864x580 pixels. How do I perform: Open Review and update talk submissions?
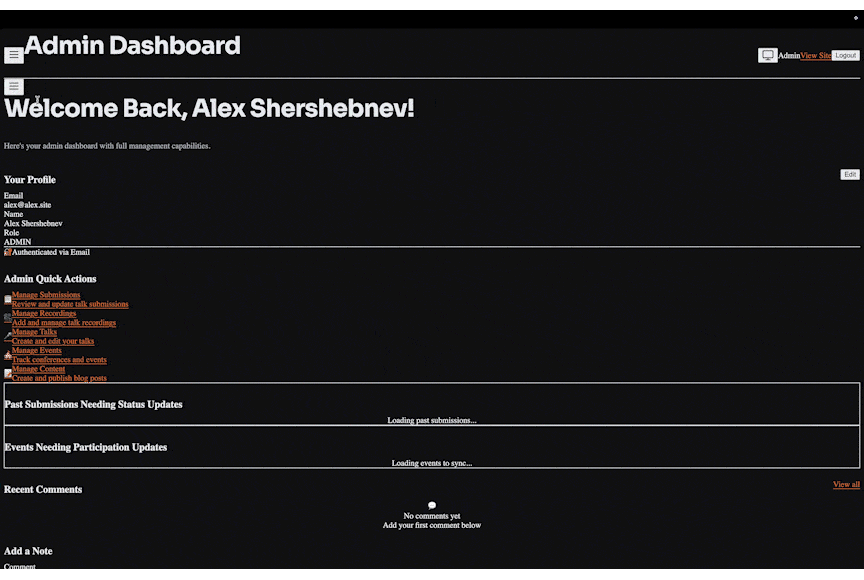pyautogui.click(x=70, y=303)
